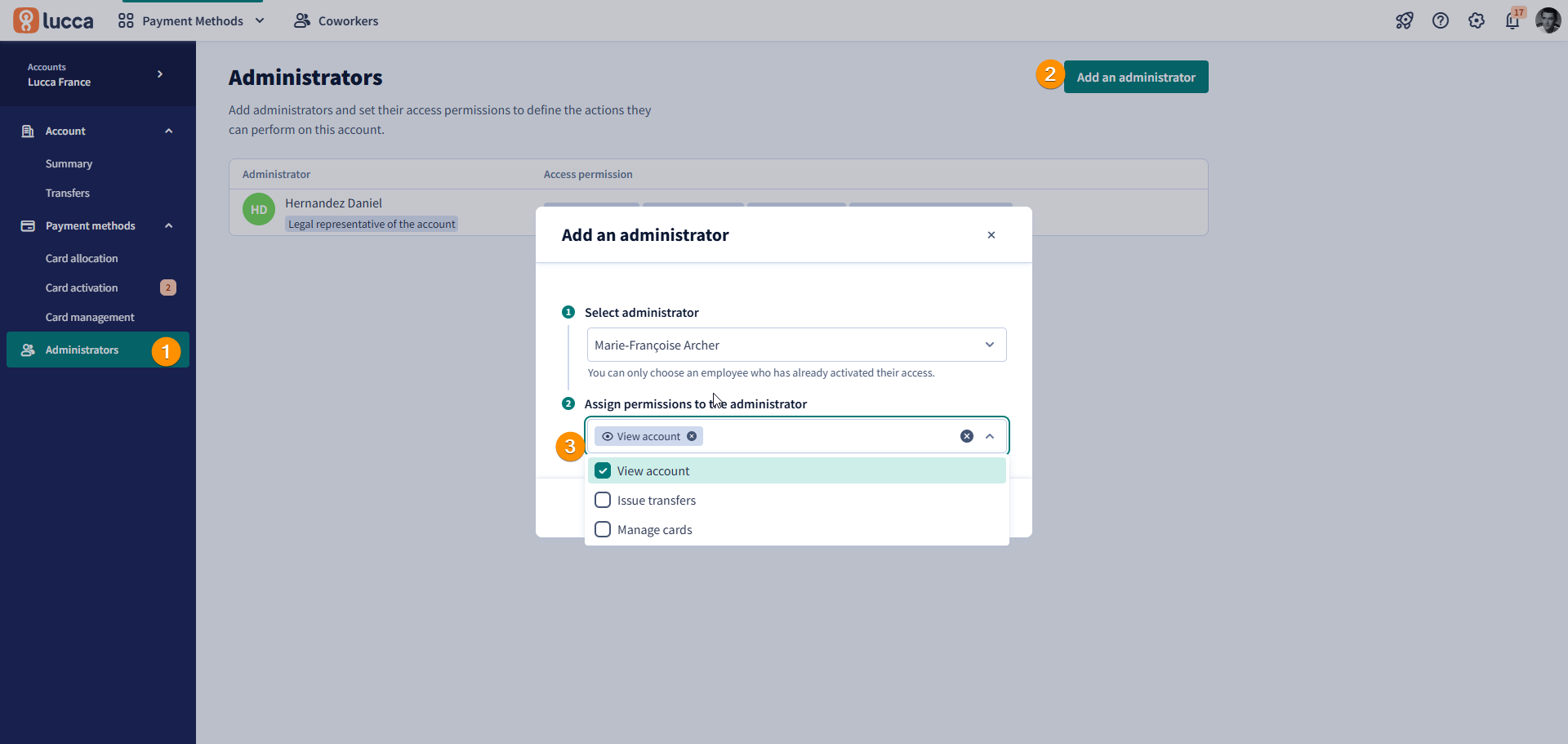Click the Payment Methods header label
1568x744 pixels.
(193, 20)
